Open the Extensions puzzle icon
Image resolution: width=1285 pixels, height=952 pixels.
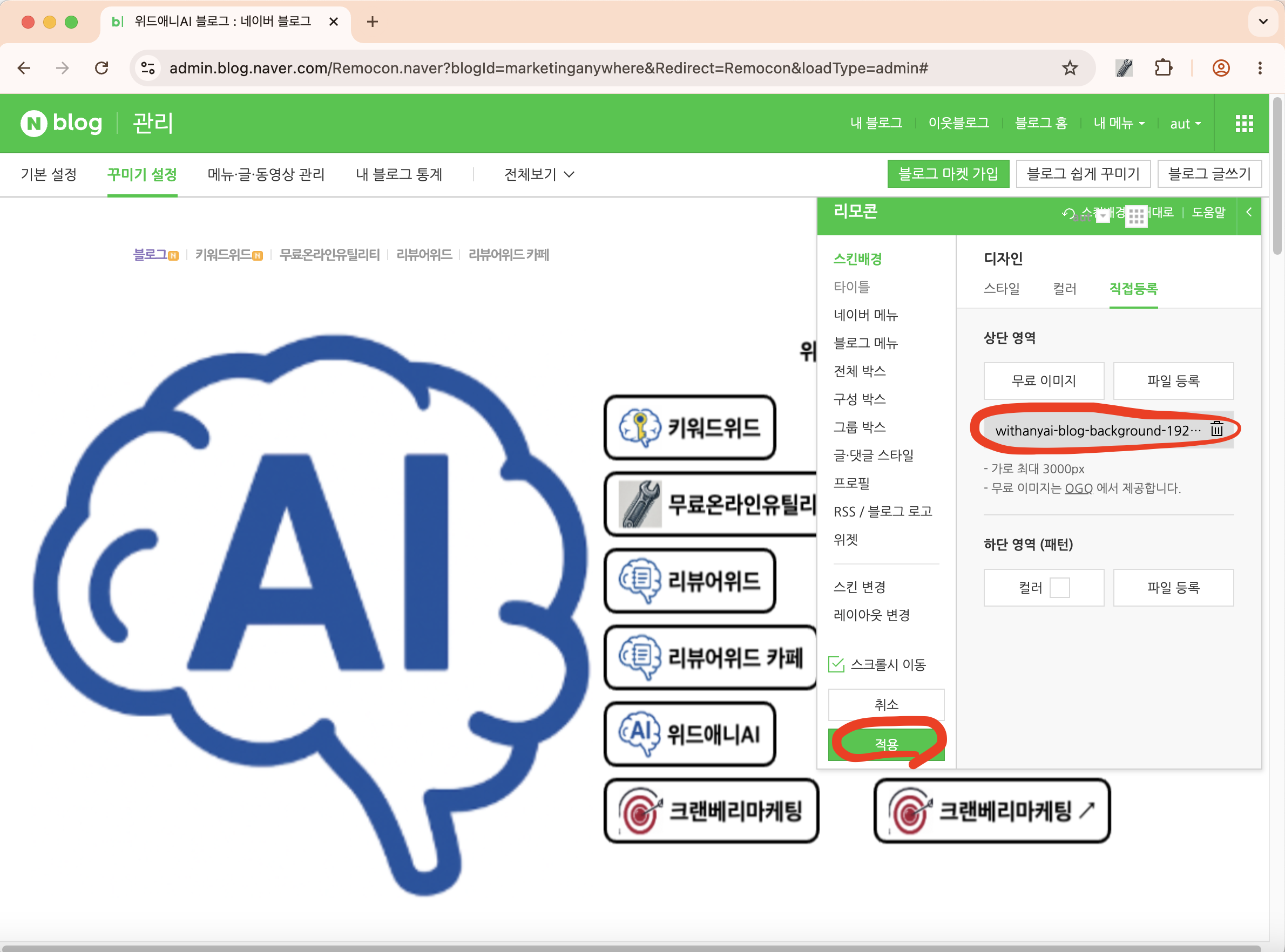[1164, 68]
